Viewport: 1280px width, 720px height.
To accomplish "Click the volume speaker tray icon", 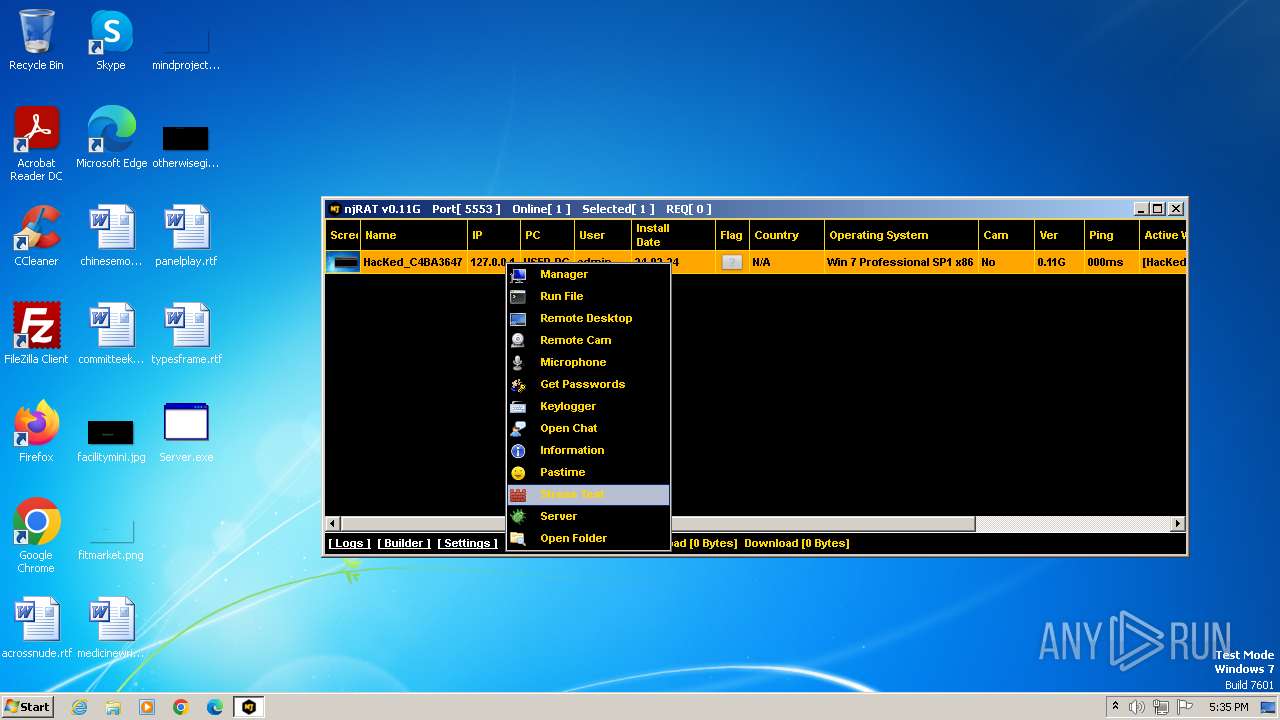I will (x=1137, y=707).
